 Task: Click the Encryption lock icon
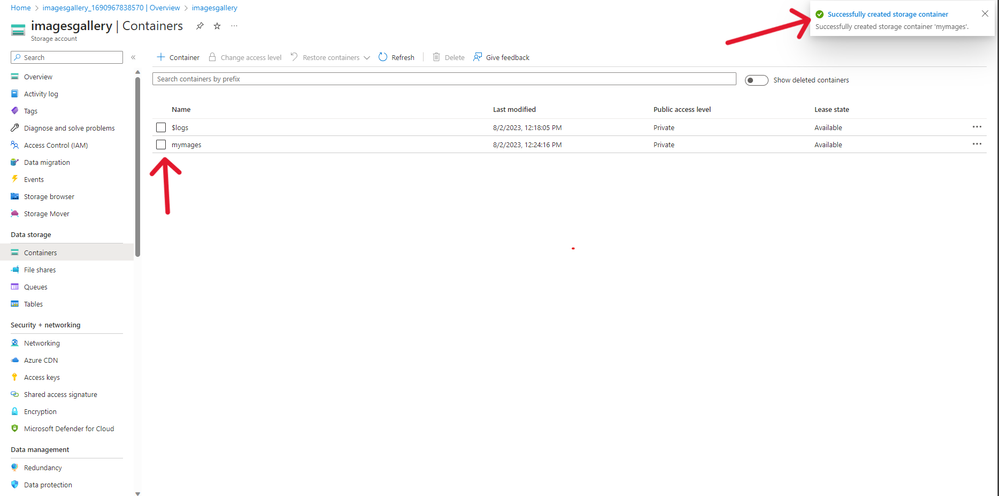point(15,412)
